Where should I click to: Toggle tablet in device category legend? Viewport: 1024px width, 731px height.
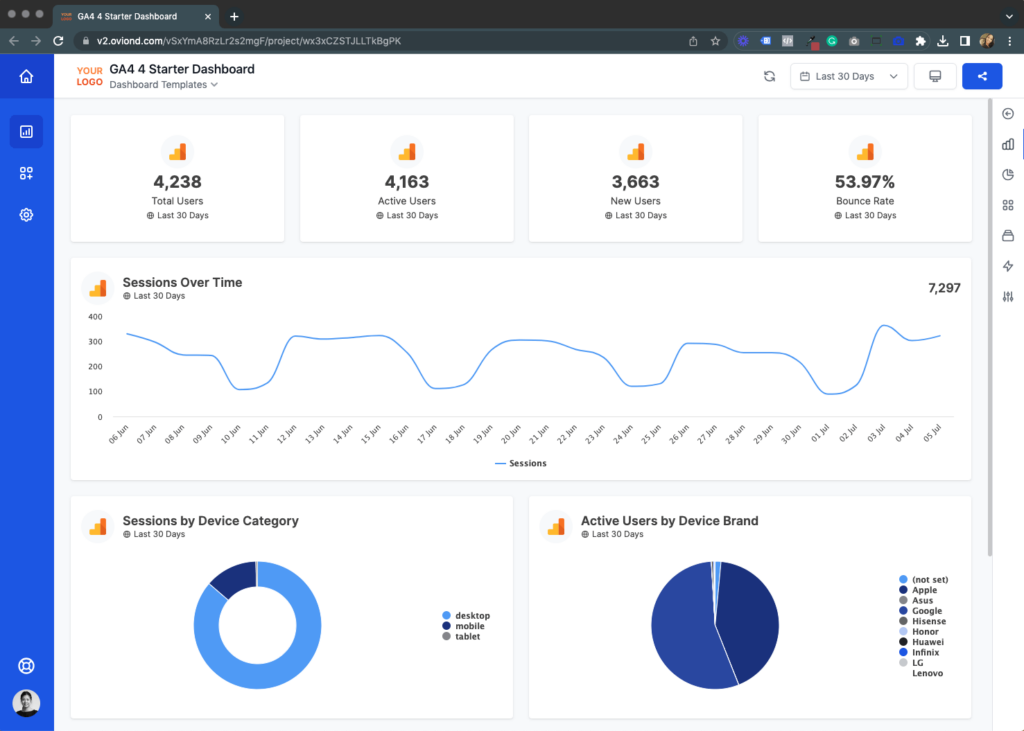tap(461, 636)
